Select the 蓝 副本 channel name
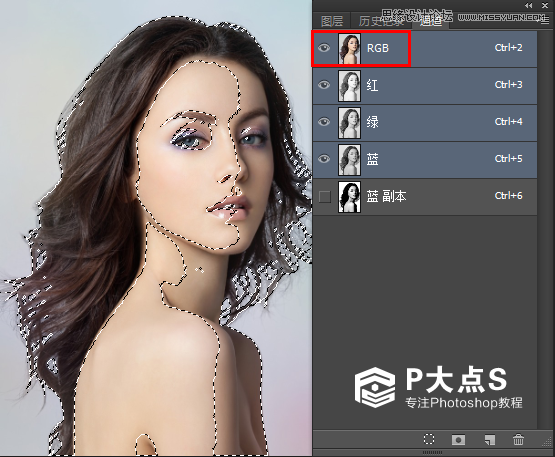This screenshot has height=457, width=555. pos(386,196)
